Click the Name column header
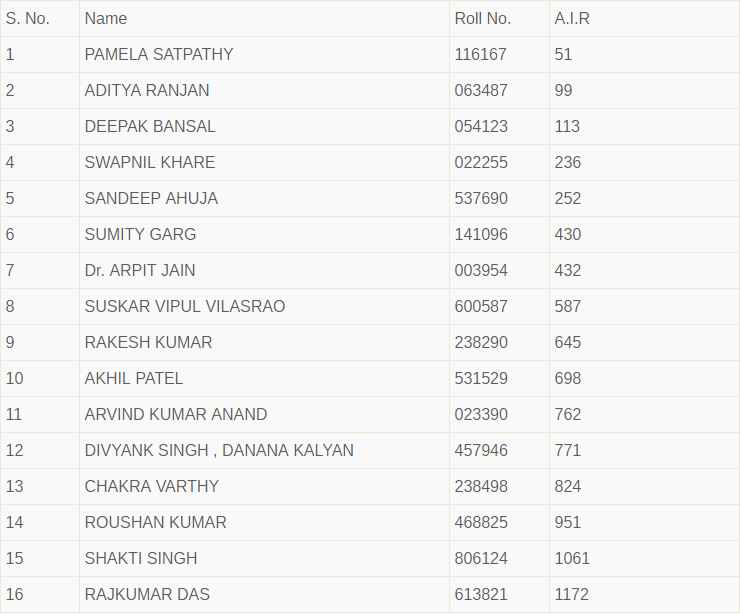Screen dimensions: 740x615 (x=106, y=18)
